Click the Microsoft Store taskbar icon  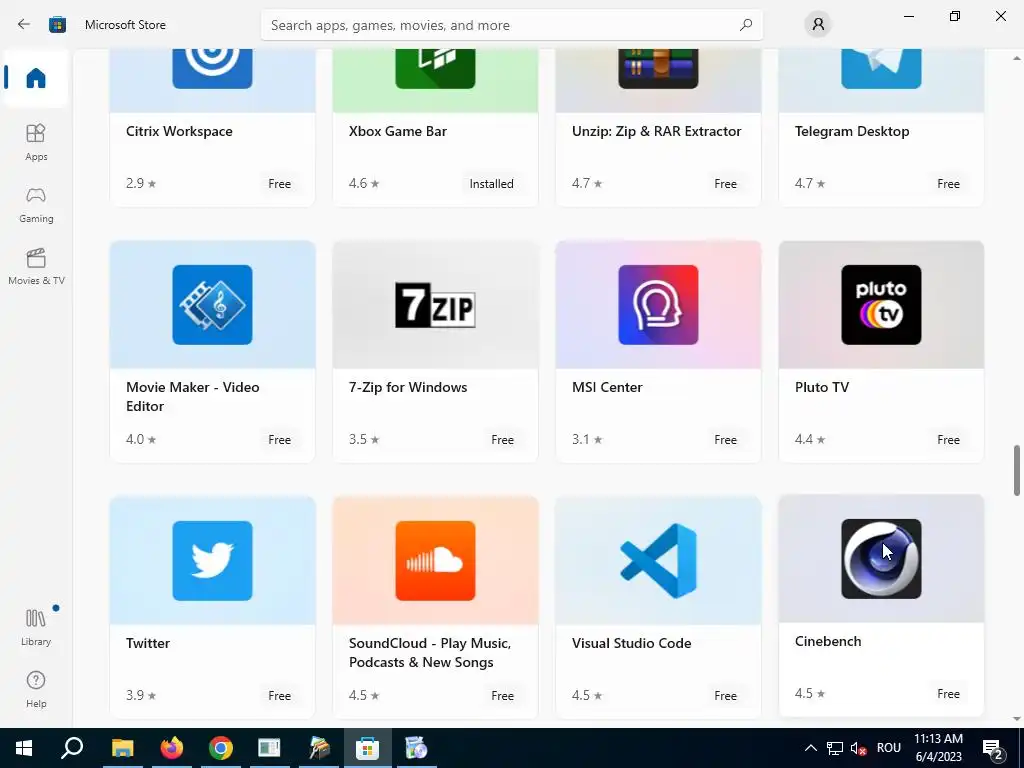[x=368, y=748]
